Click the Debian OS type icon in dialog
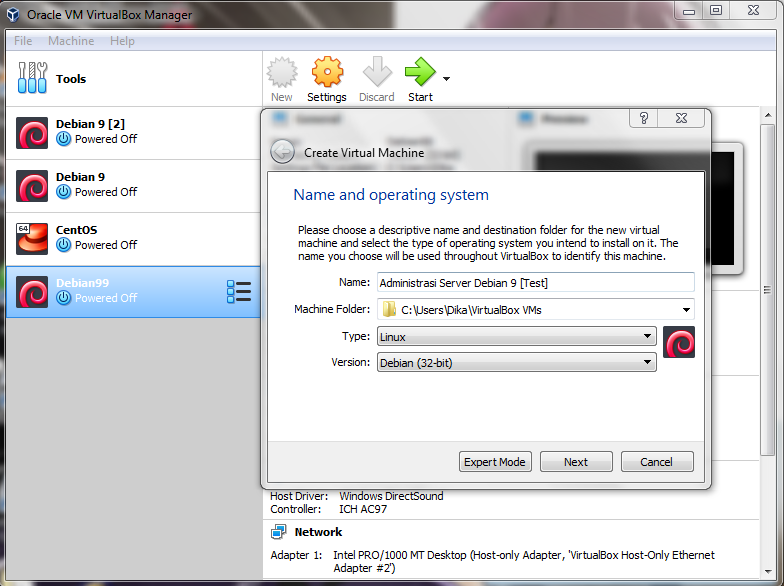 [x=679, y=342]
